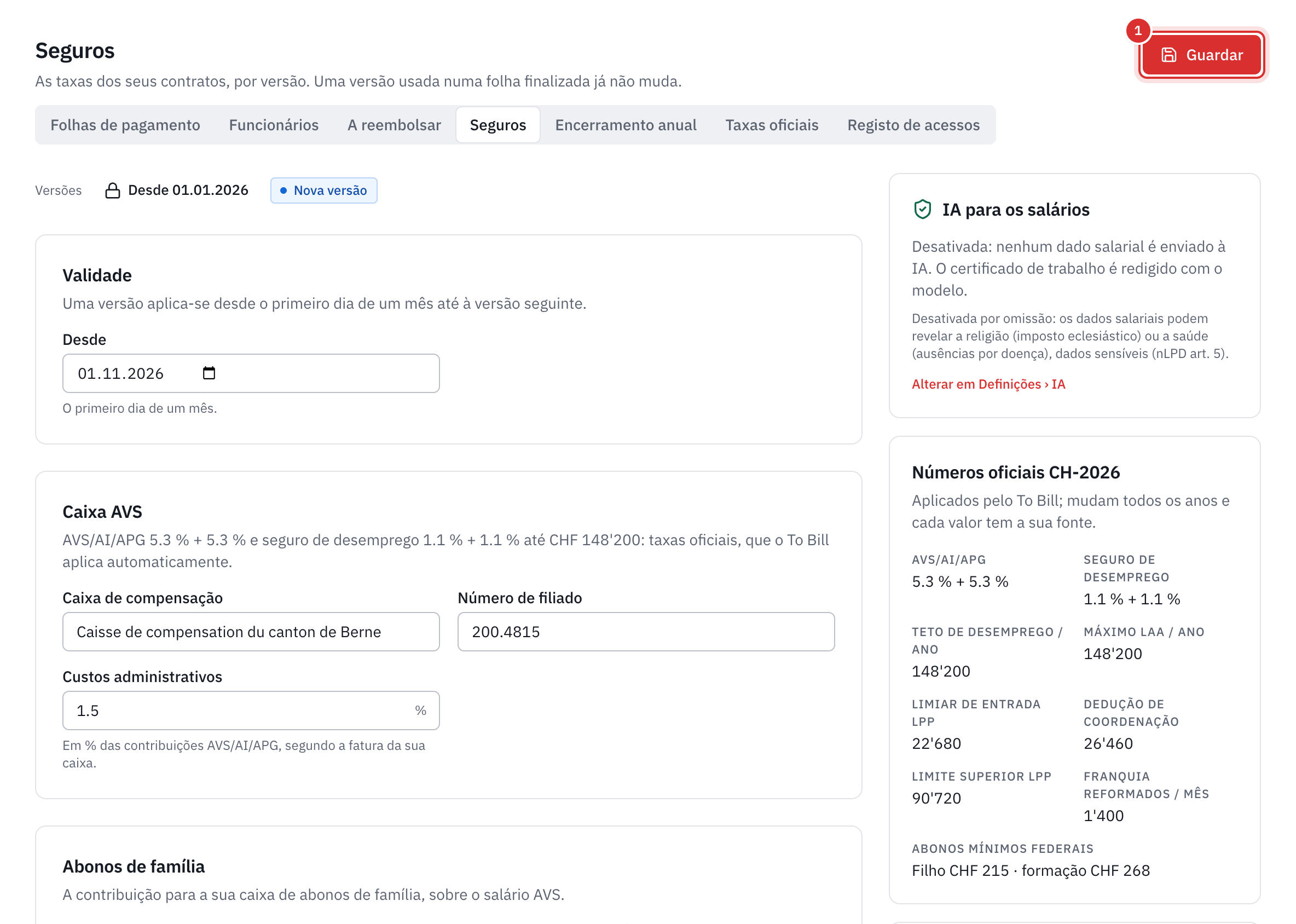The image size is (1296, 924).
Task: Focus the Custos administrativos percentage field
Action: [251, 710]
